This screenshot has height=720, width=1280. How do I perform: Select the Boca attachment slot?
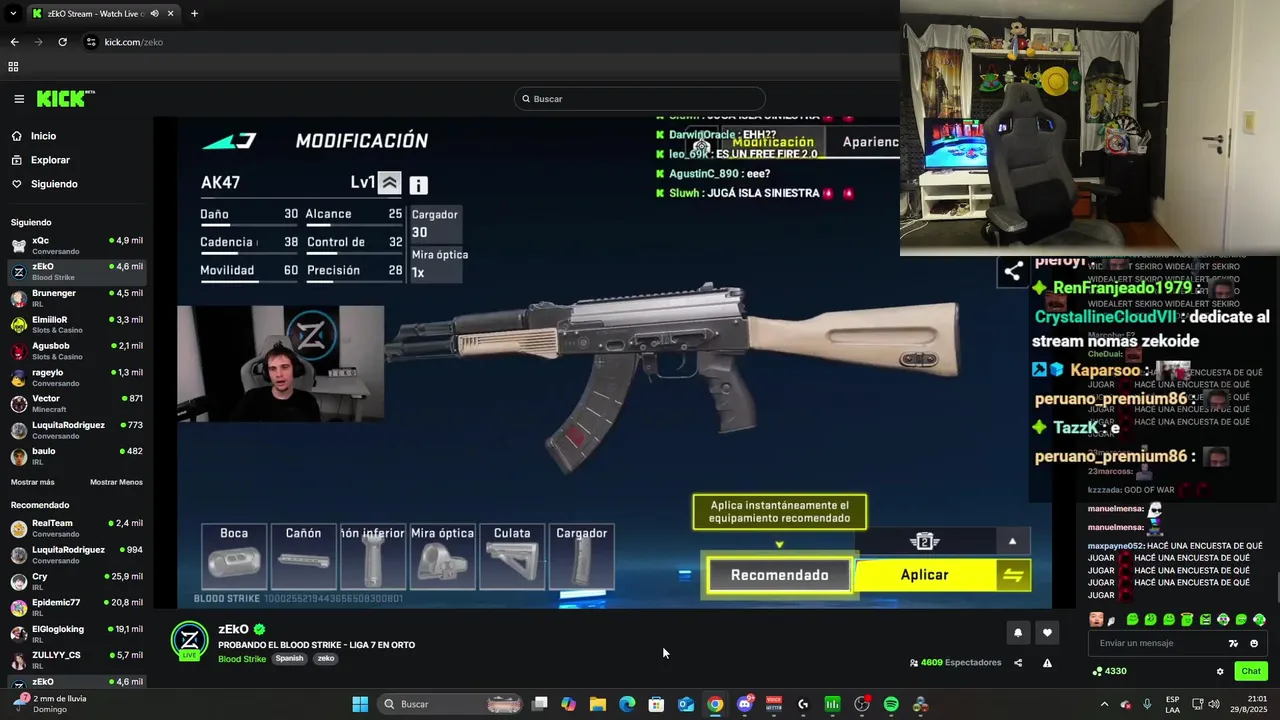coord(234,557)
